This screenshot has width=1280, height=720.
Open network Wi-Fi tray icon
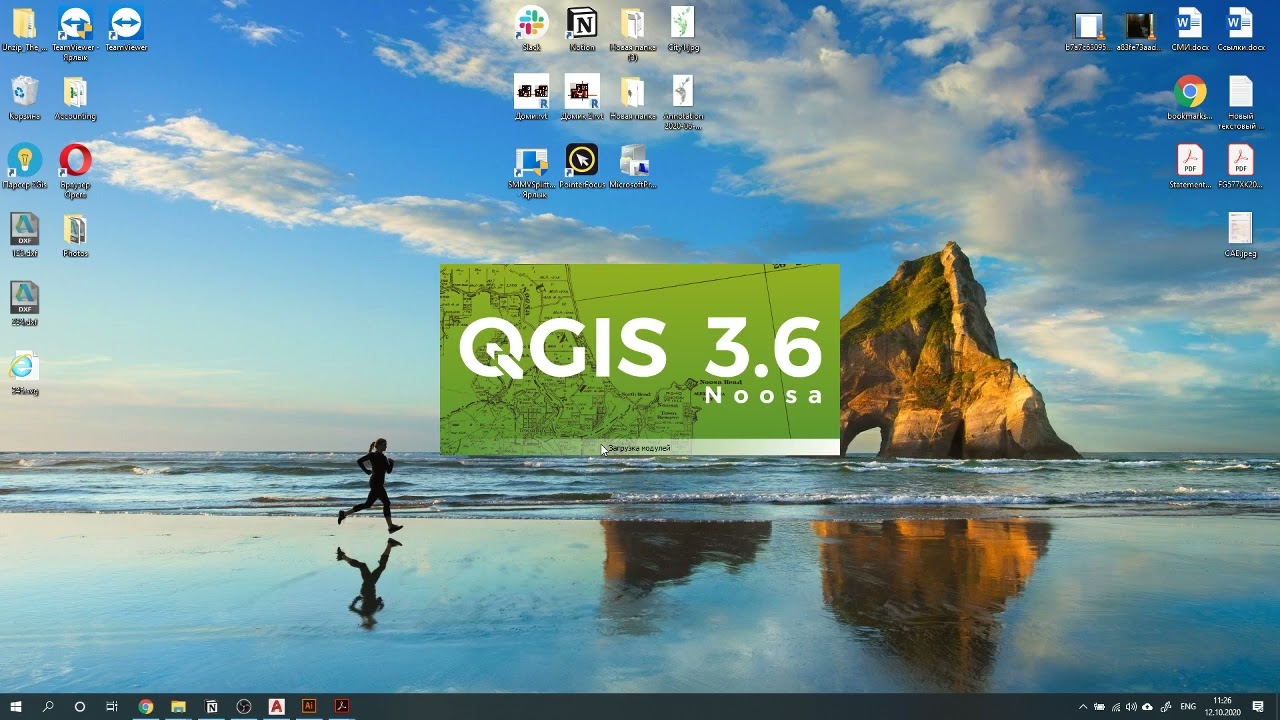point(1116,707)
